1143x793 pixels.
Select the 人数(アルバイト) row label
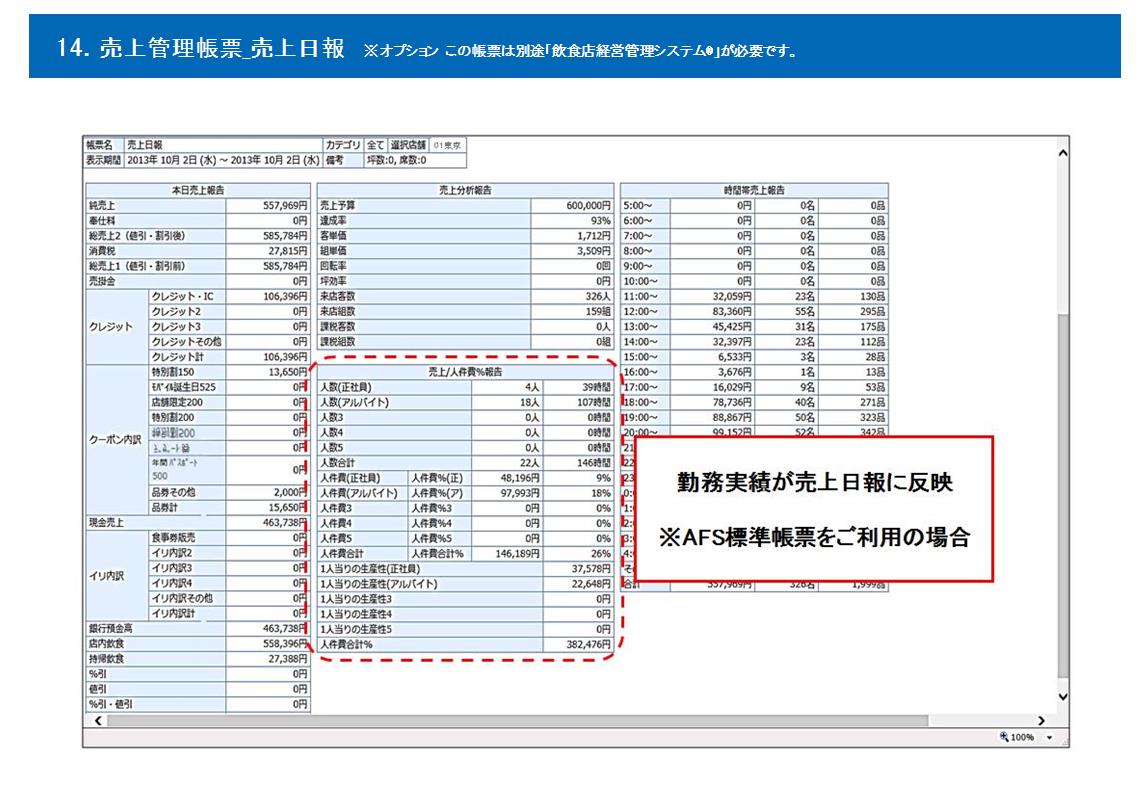tap(394, 402)
